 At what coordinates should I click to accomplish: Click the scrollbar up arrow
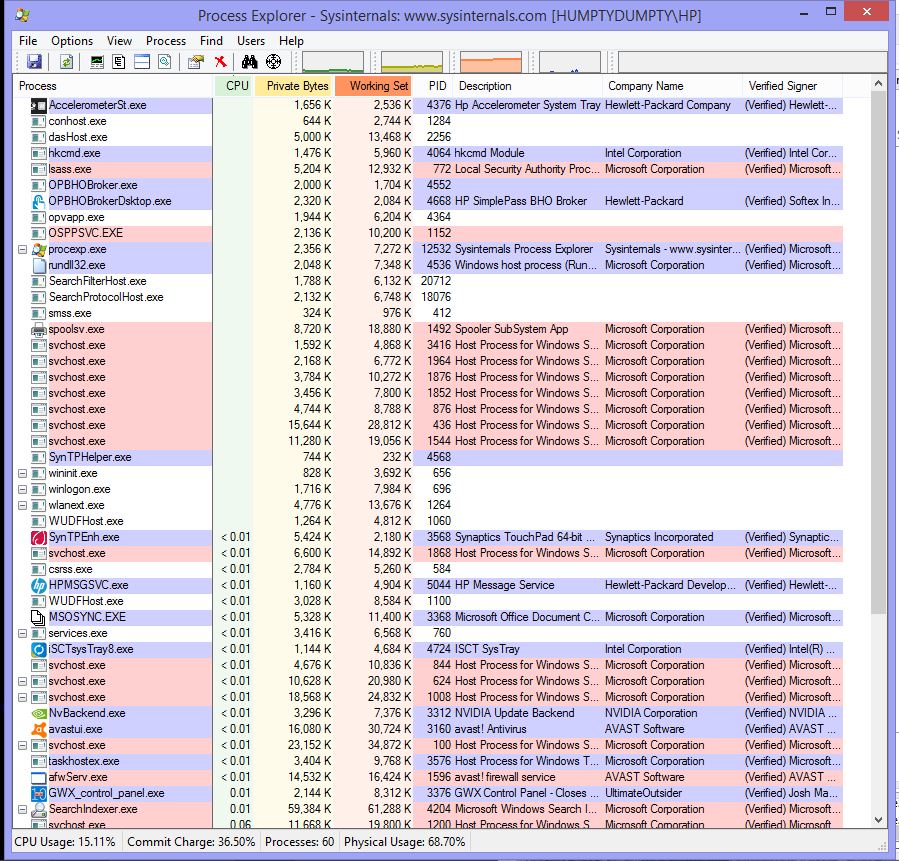[878, 84]
